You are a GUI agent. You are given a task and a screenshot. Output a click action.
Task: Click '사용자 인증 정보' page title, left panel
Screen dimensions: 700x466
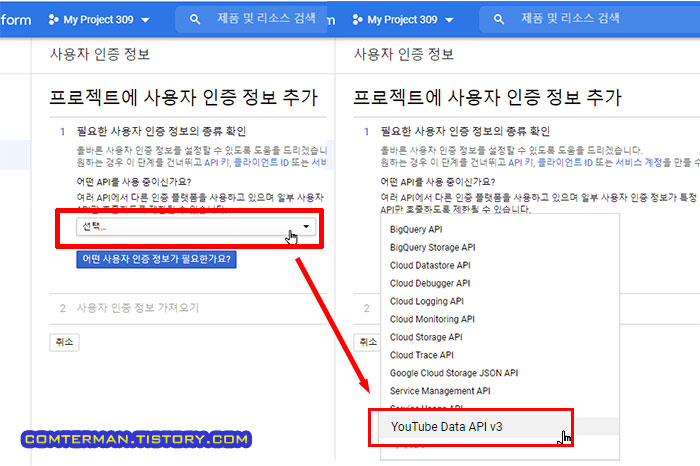click(100, 54)
